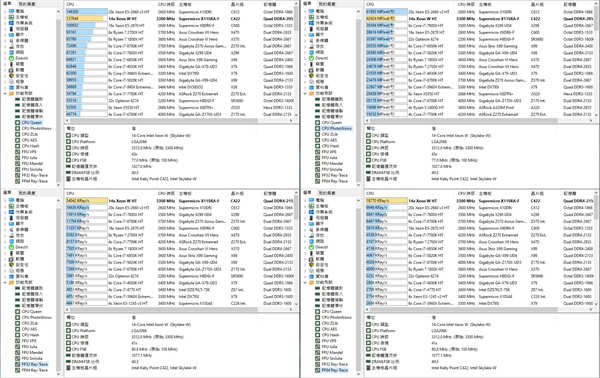Screen dimensions: 600x378
Task: Expand the DirectX node in FP64 Ray-Trace window
Action: tap(305, 247)
